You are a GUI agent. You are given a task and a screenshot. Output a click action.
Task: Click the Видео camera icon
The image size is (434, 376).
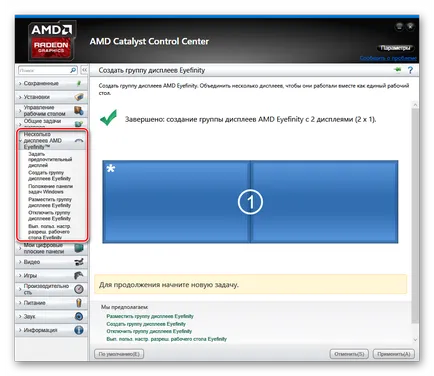tap(79, 262)
